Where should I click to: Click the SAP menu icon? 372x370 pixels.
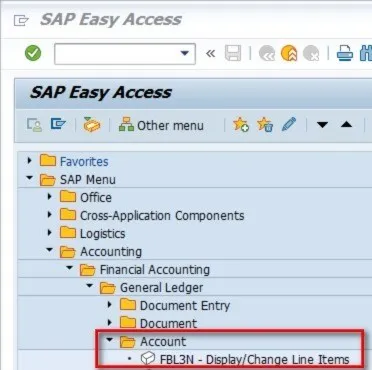pos(58,124)
